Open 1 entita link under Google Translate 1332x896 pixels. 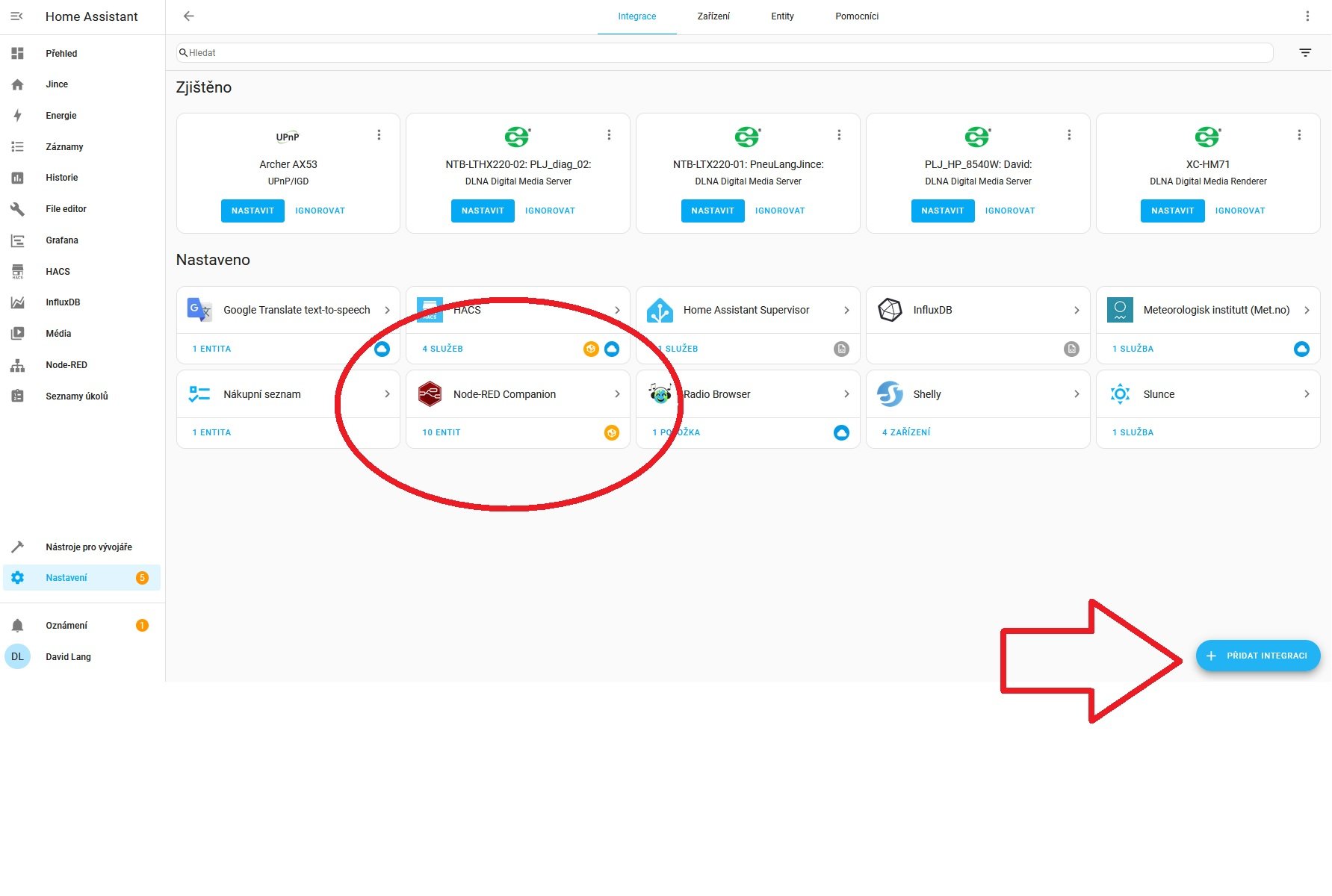click(x=211, y=349)
